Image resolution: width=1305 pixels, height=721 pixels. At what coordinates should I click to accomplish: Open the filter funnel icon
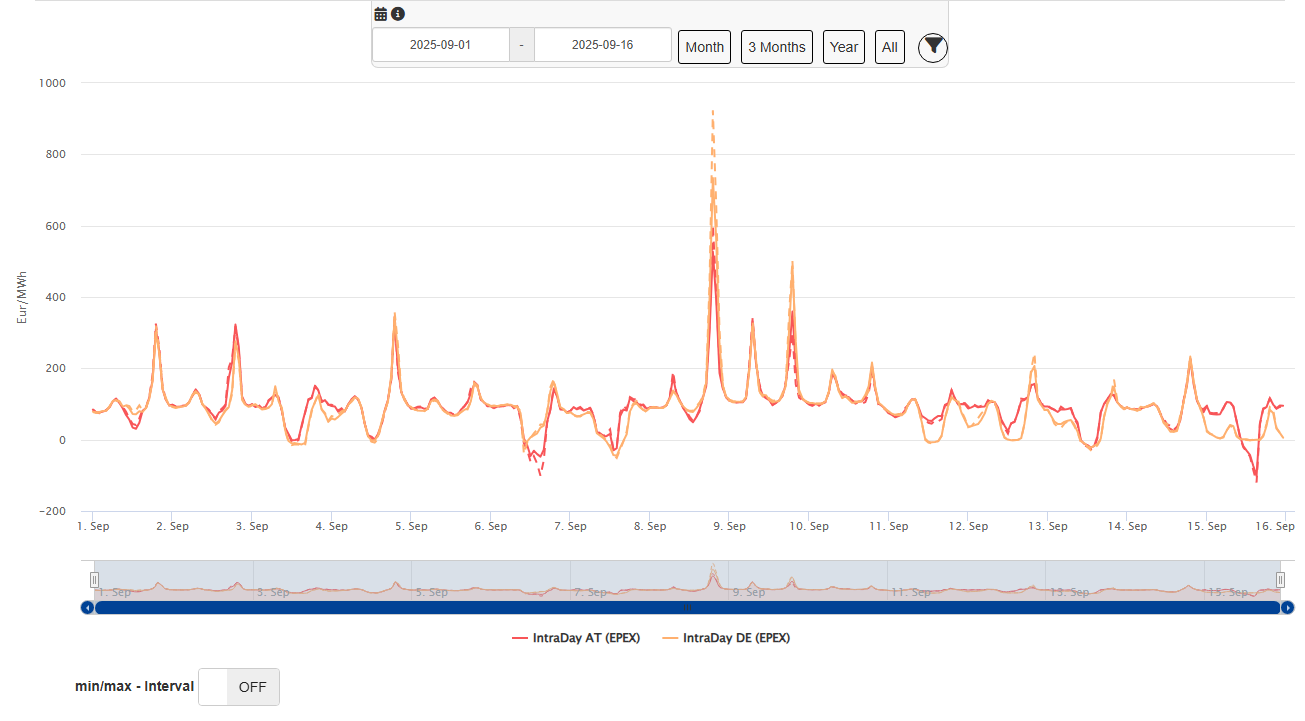pos(932,46)
